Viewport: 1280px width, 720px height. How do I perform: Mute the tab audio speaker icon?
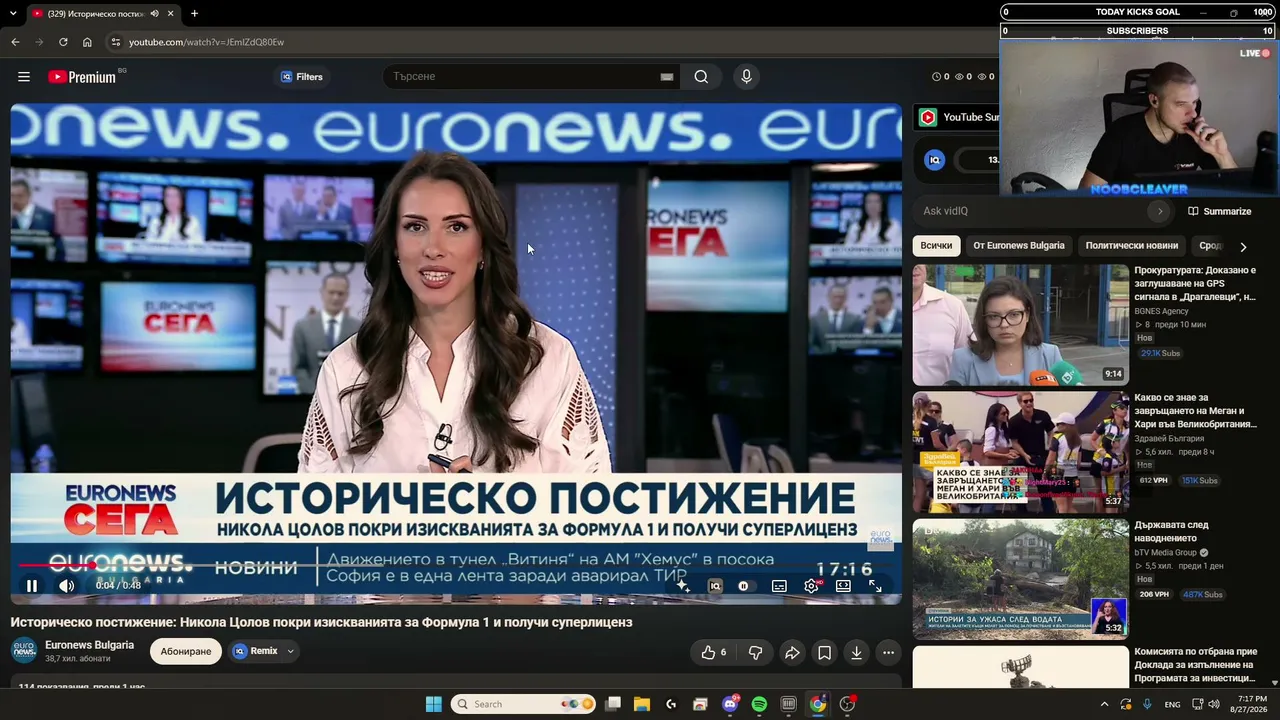coord(154,14)
